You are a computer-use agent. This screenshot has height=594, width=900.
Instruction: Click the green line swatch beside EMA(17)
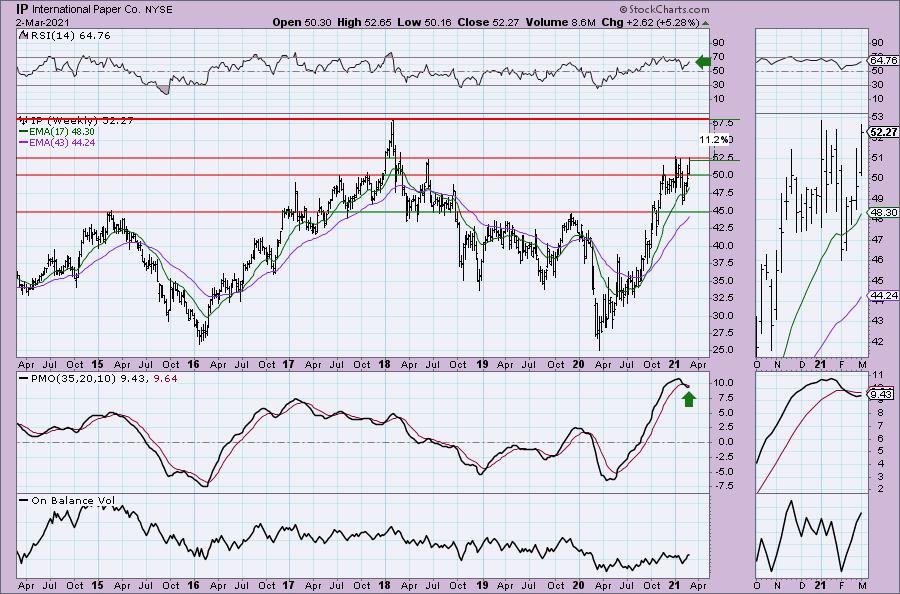pyautogui.click(x=24, y=131)
